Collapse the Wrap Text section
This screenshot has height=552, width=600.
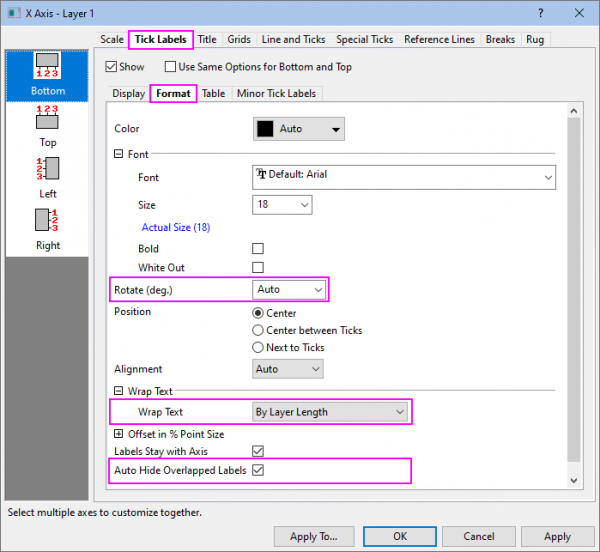click(x=119, y=392)
